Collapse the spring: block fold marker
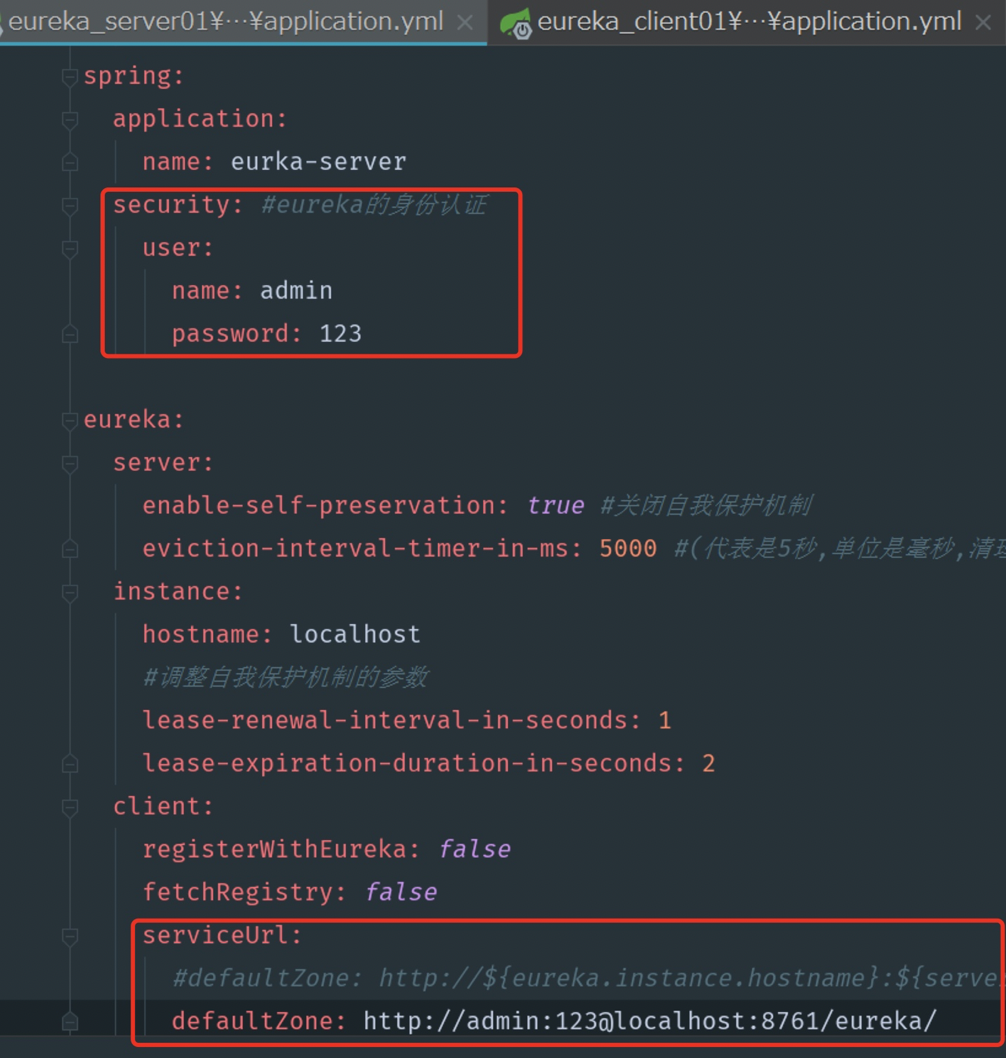 coord(69,77)
